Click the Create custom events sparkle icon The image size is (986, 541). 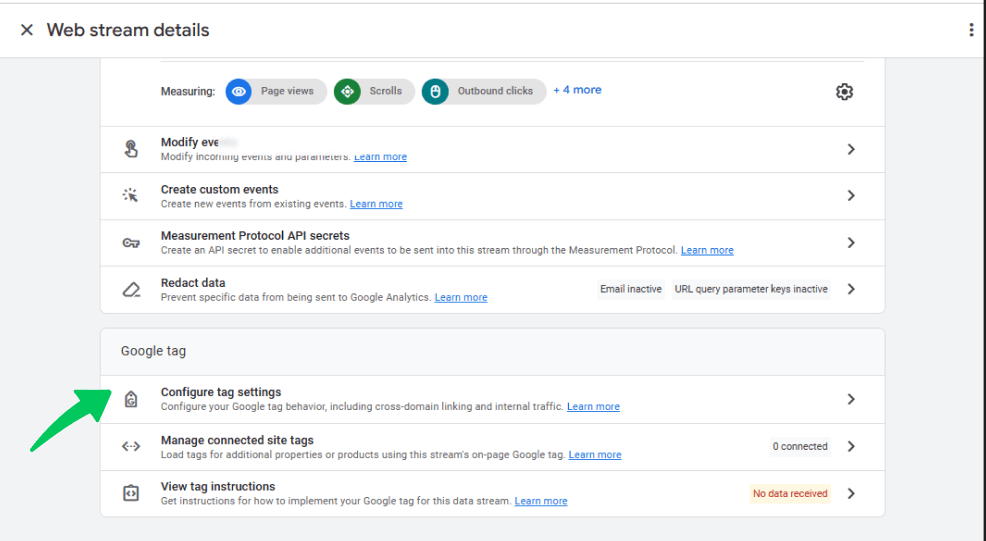[131, 196]
